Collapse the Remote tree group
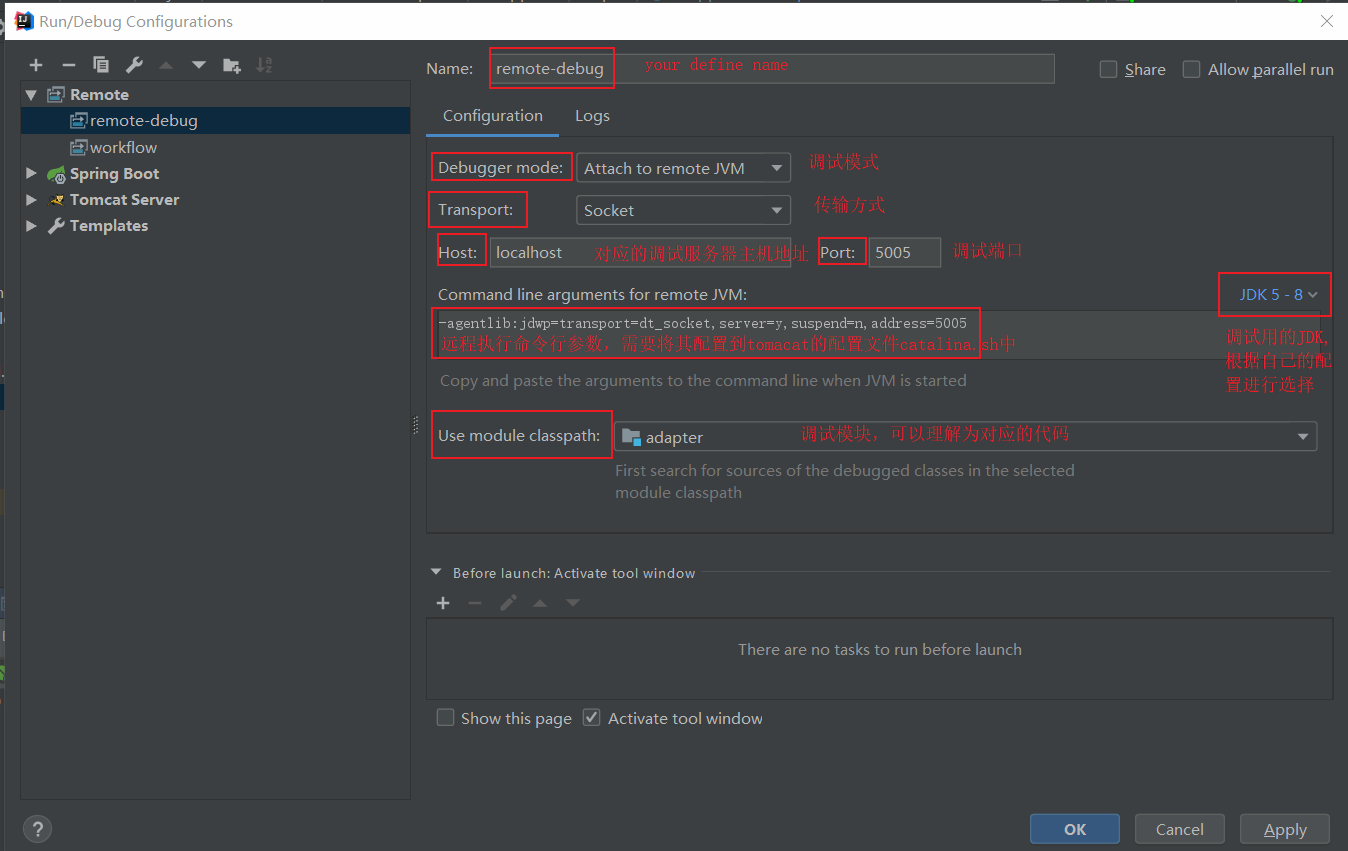The width and height of the screenshot is (1348, 851). 31,95
